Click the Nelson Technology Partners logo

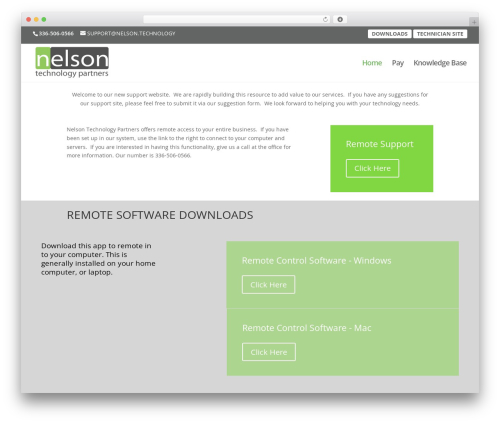click(x=72, y=62)
